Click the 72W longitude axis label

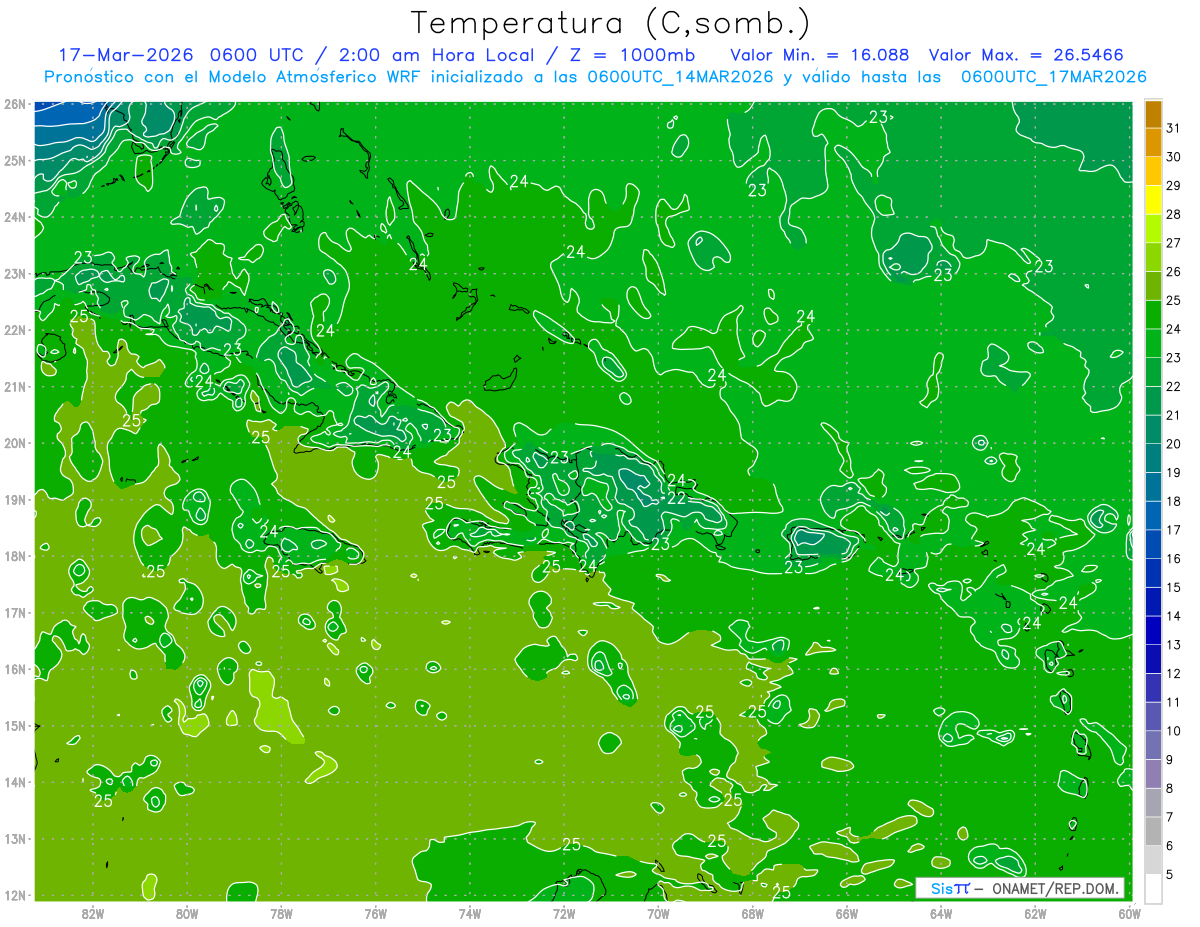coord(564,913)
